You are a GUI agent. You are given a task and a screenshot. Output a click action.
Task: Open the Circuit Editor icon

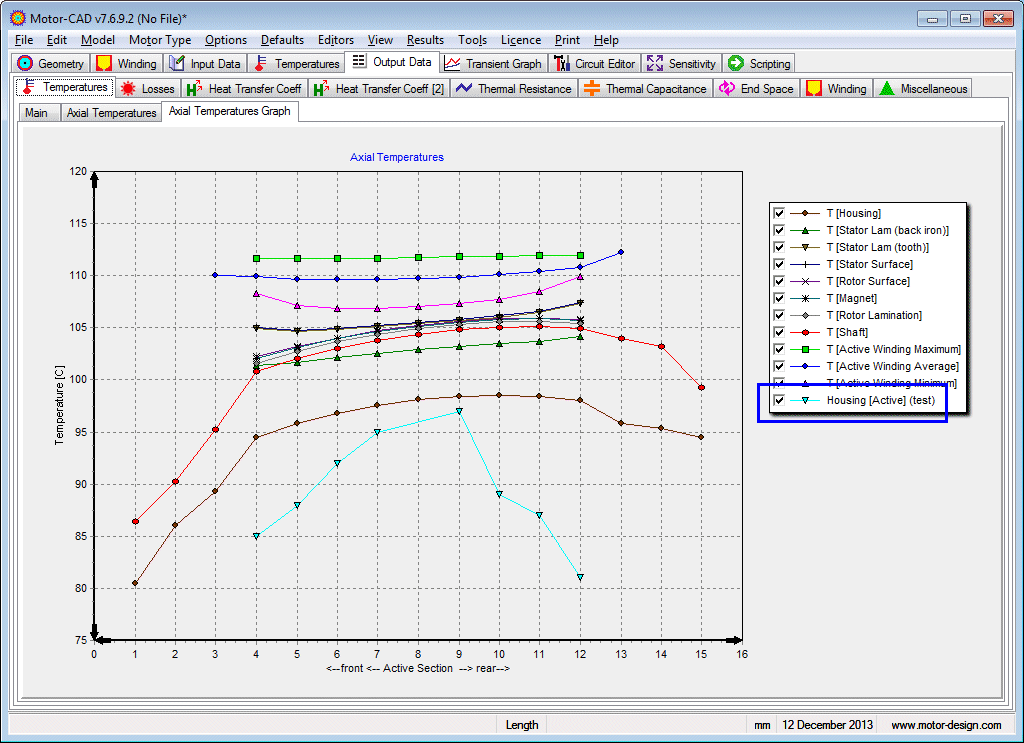[x=562, y=63]
